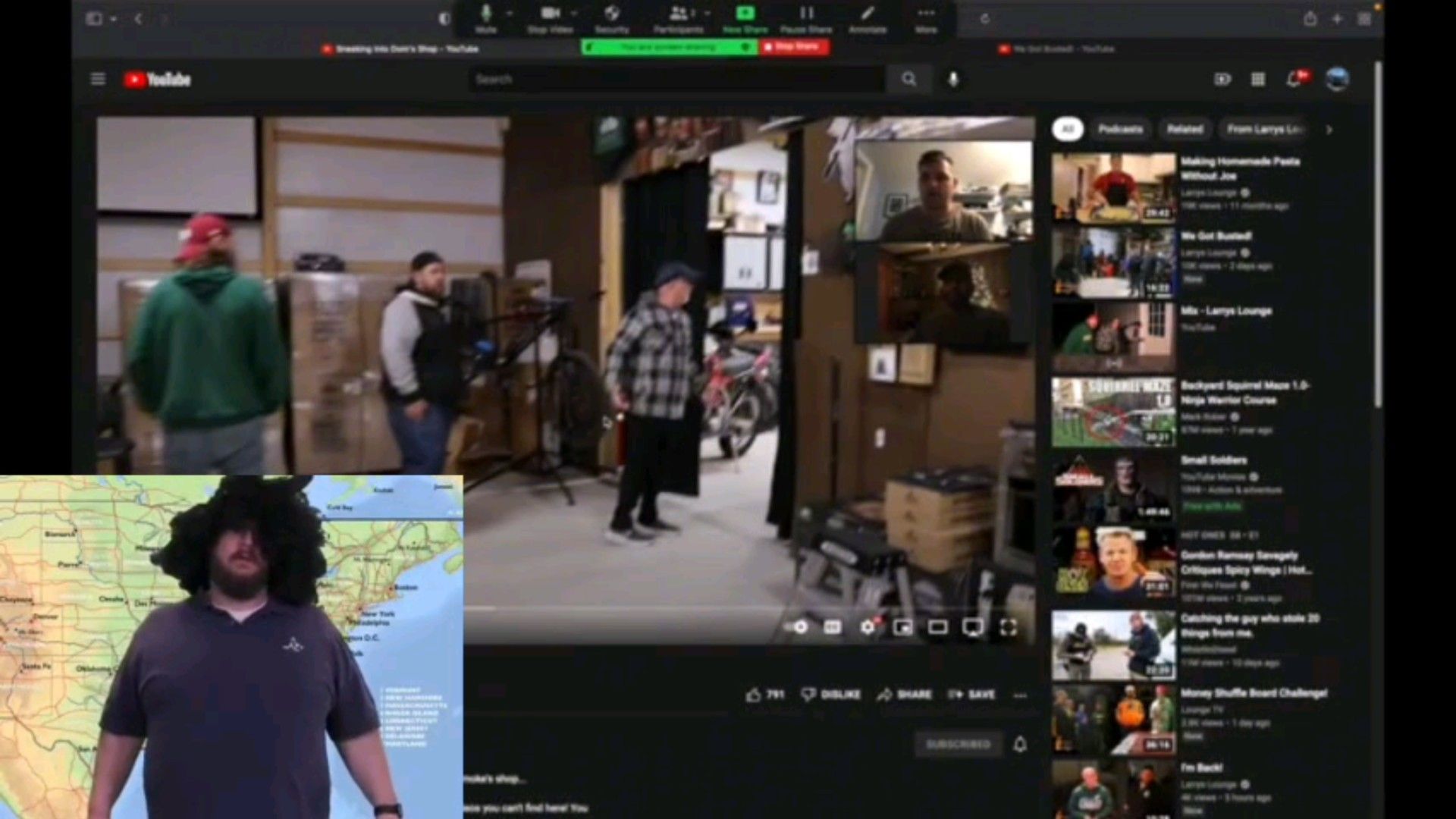Open Small Soldiers movie thumbnail
The image size is (1456, 819).
pyautogui.click(x=1113, y=488)
